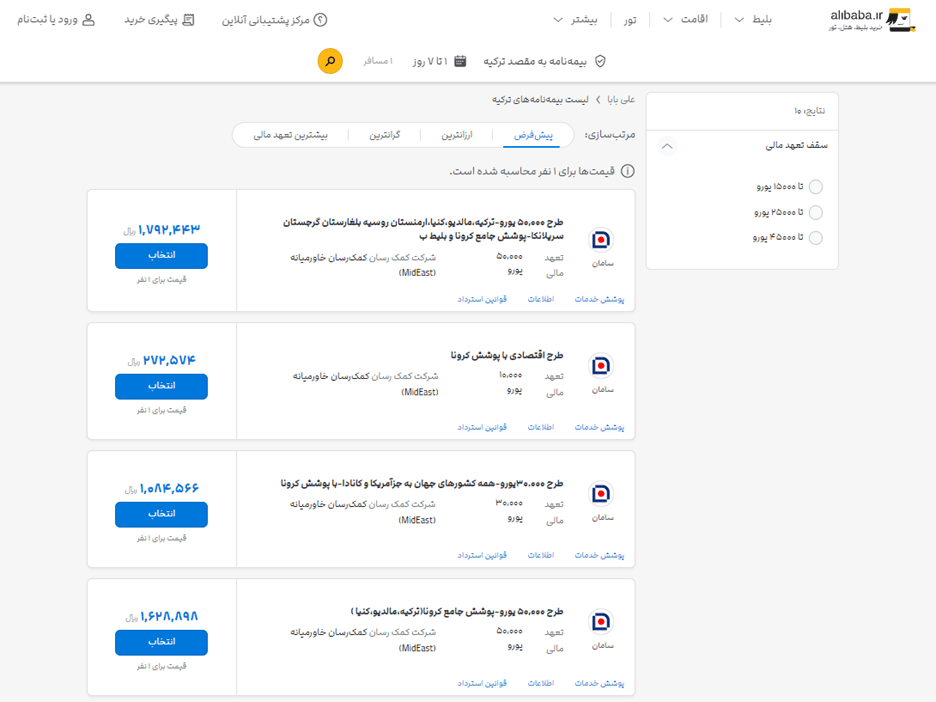This screenshot has height=702, width=936.
Task: Click the user profile icon for login
Action: pyautogui.click(x=88, y=20)
